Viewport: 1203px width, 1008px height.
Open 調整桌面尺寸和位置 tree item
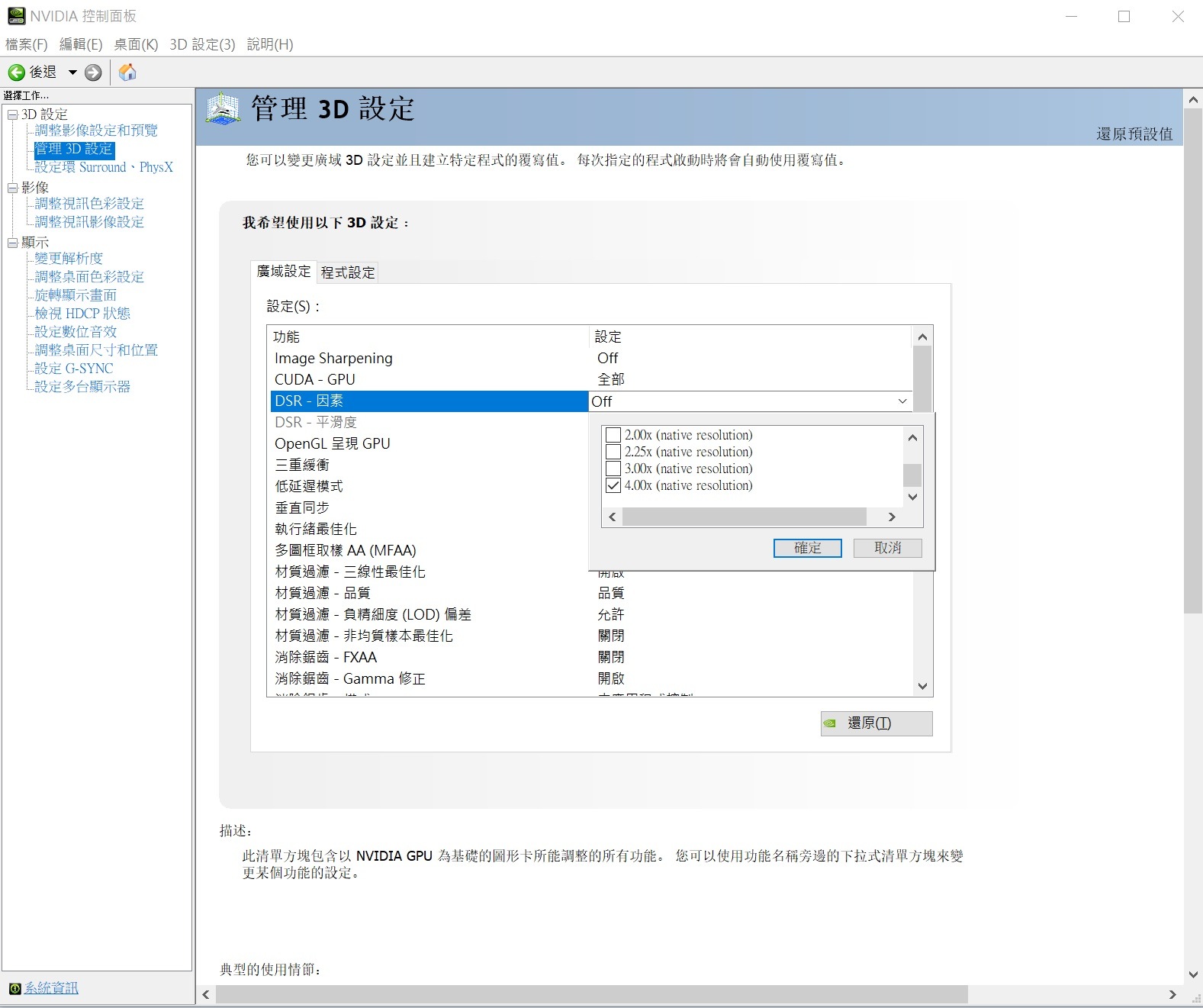pos(96,350)
